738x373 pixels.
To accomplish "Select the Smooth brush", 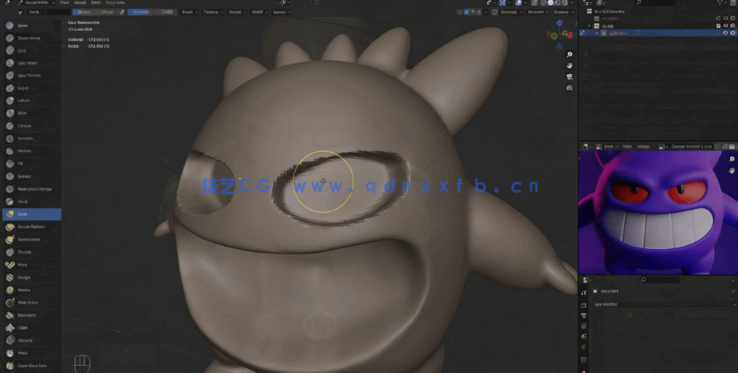I will coord(31,138).
